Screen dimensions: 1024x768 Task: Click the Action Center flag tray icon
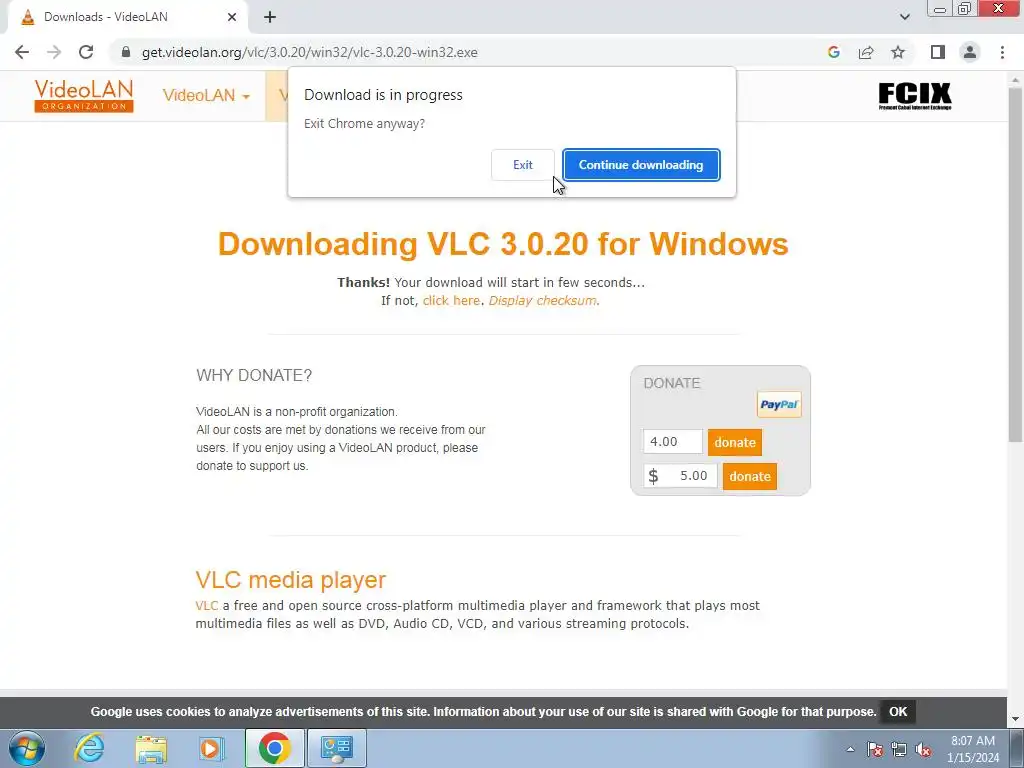(875, 749)
